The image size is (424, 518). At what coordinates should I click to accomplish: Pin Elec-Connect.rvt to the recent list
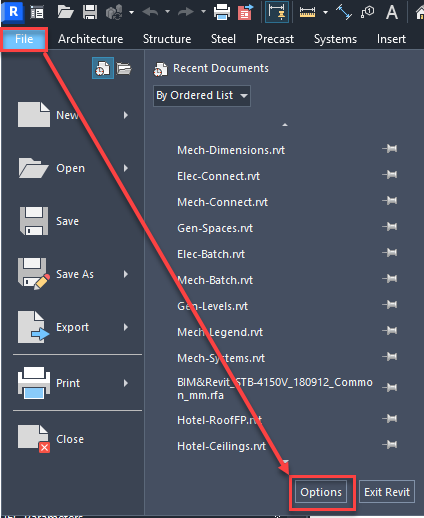[x=390, y=175]
